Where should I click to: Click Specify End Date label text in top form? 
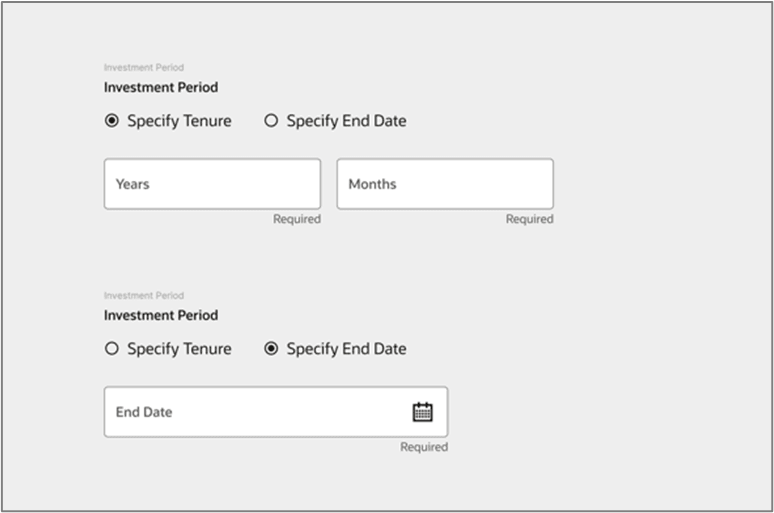click(346, 121)
